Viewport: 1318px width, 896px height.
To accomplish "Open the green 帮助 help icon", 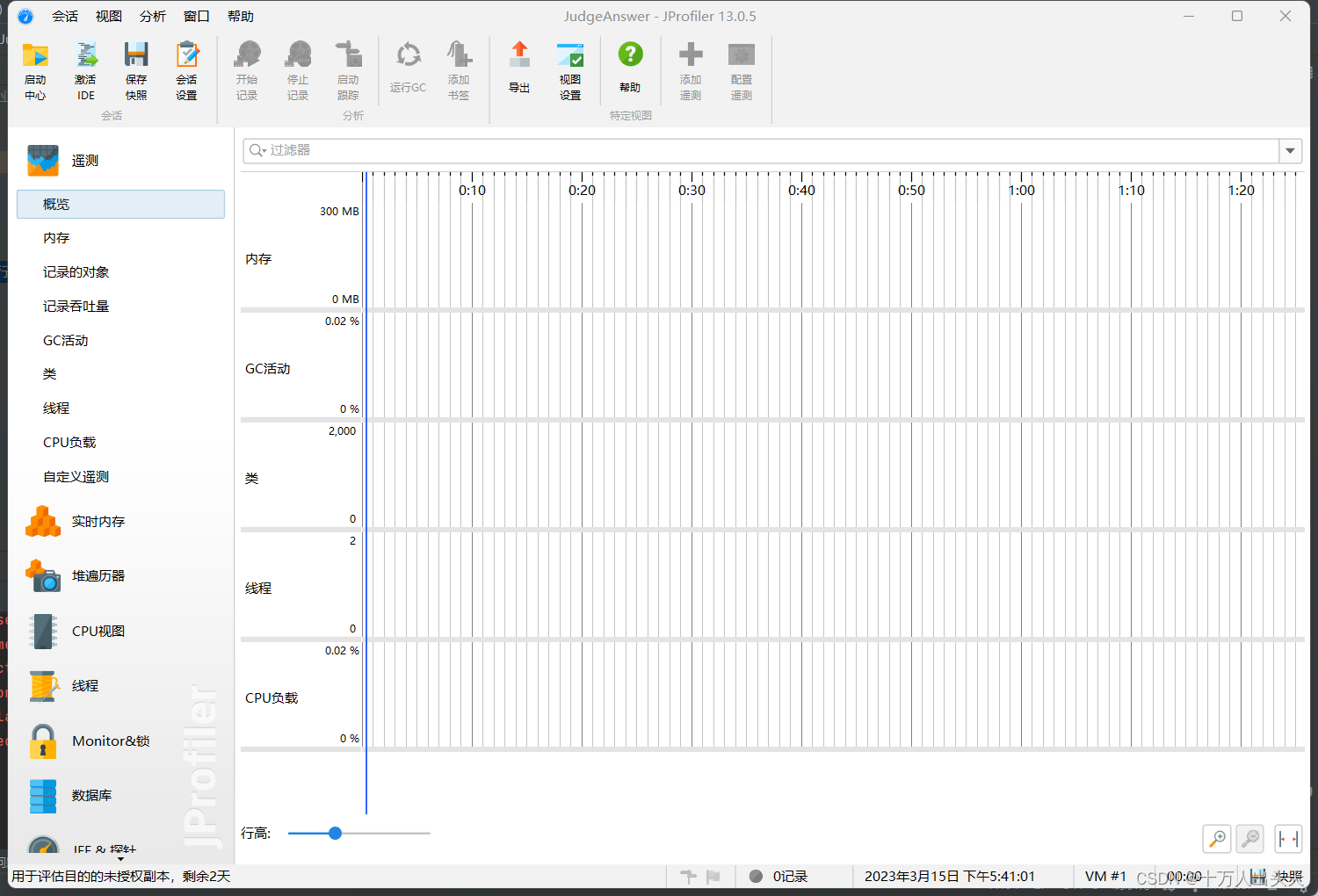I will pos(630,69).
